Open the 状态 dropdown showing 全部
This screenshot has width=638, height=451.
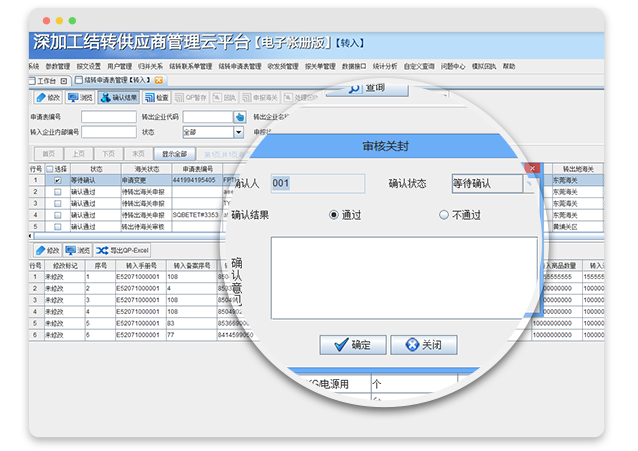pos(238,132)
